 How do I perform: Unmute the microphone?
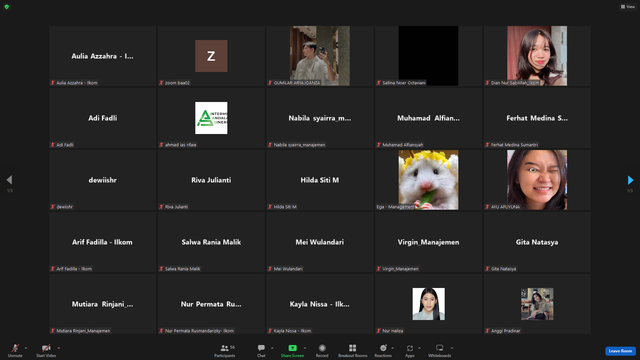click(x=15, y=350)
